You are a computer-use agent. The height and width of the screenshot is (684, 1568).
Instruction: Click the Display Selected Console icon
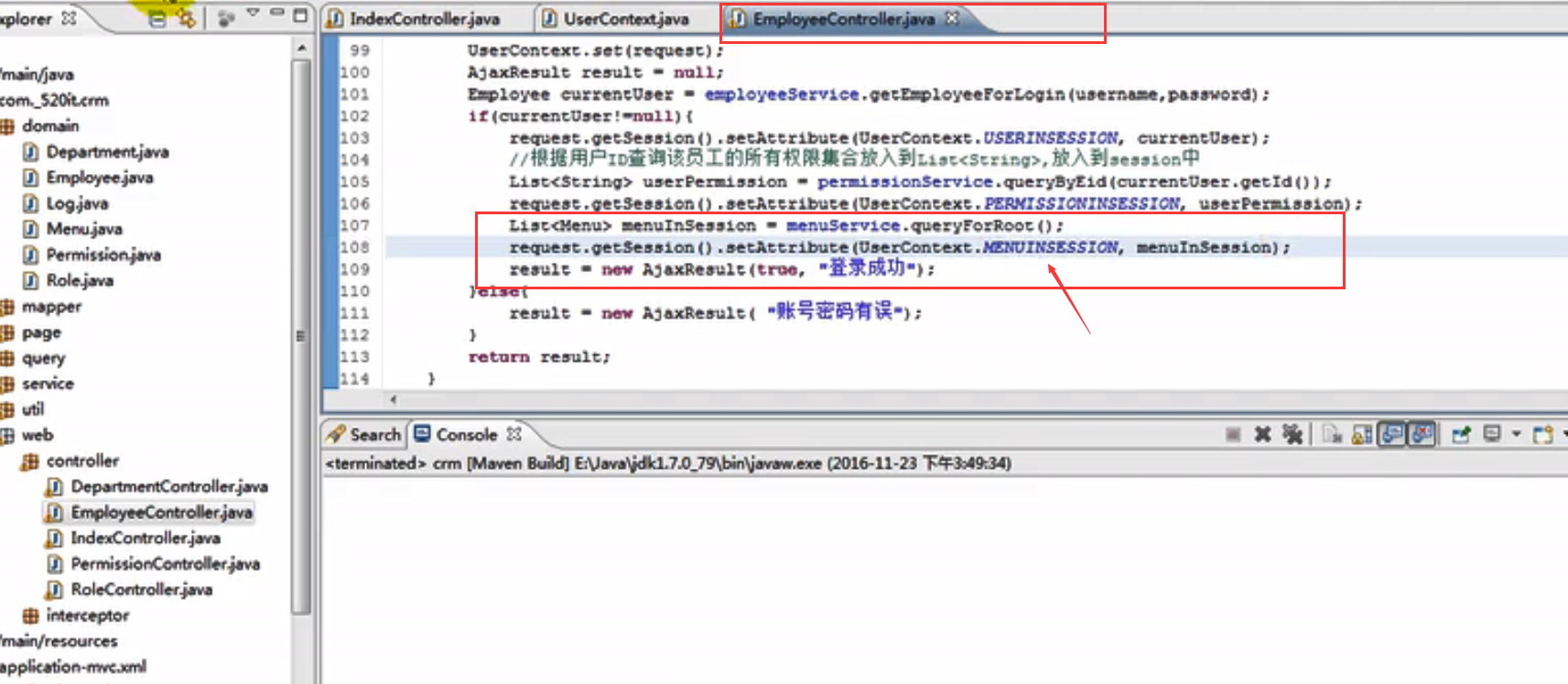point(1493,434)
